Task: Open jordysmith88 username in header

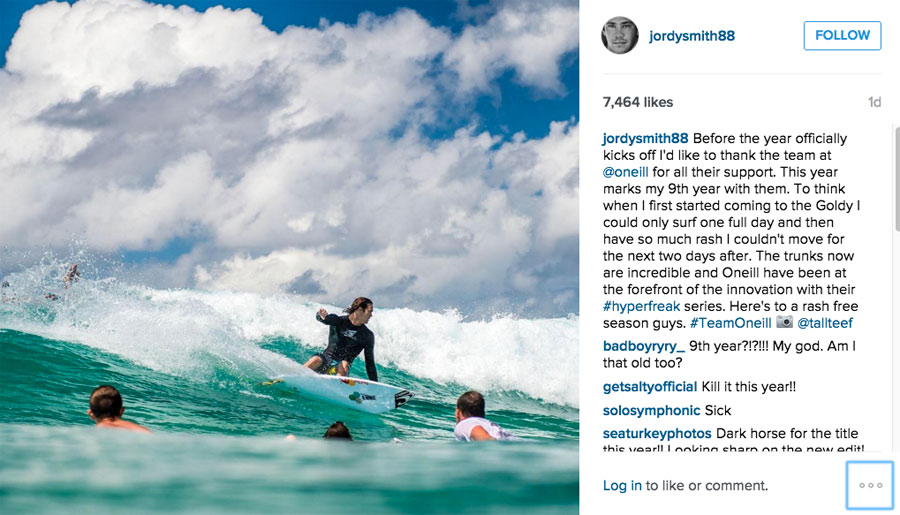Action: coord(692,36)
